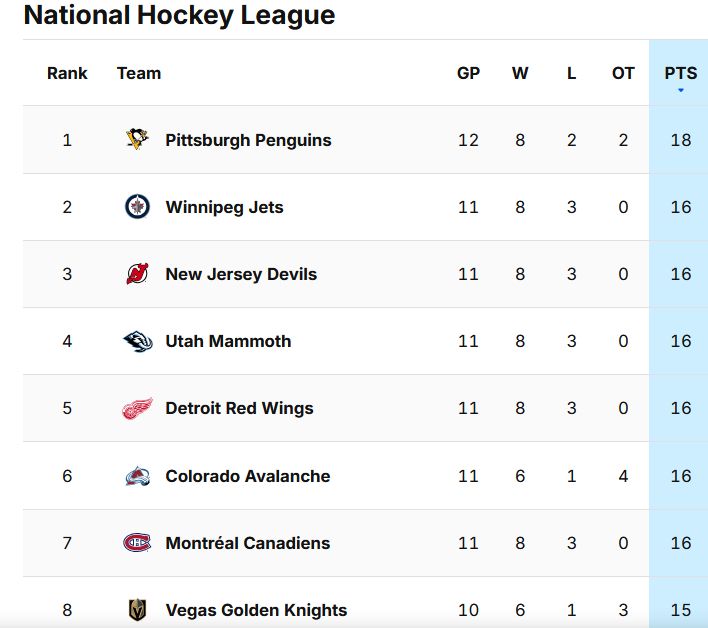Click the Team column header

pyautogui.click(x=139, y=73)
